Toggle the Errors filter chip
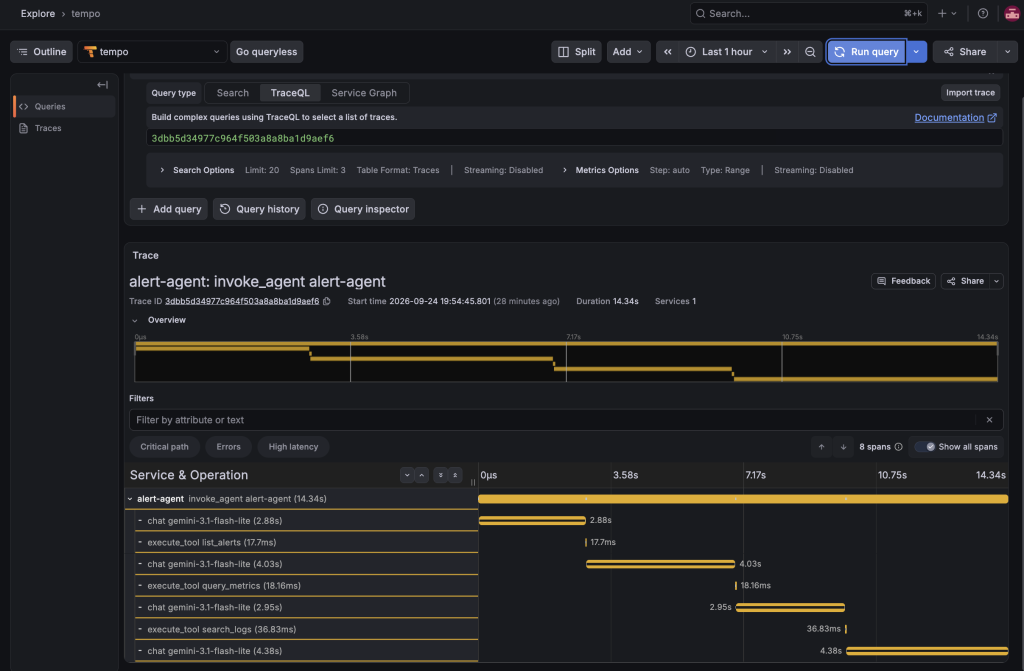Screen dimensions: 1024x671 click(229, 447)
